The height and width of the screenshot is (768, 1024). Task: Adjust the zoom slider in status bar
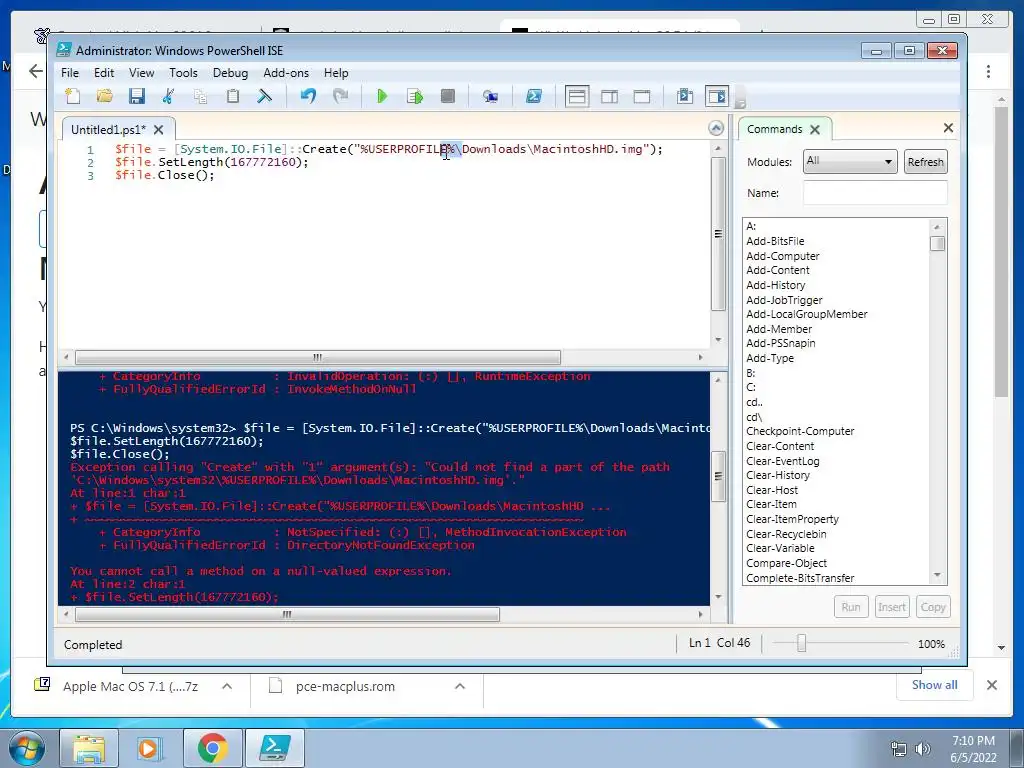801,644
